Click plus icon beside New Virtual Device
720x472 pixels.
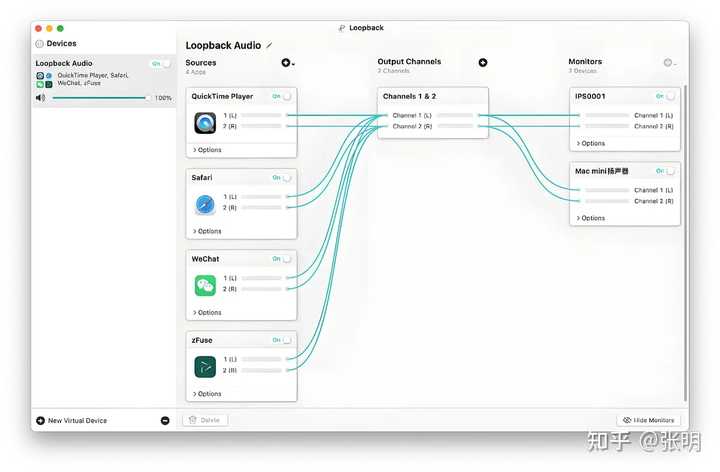coord(40,421)
